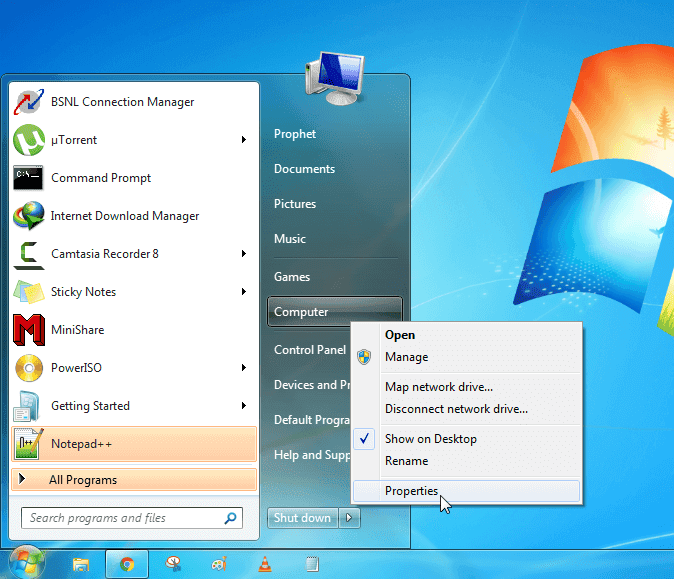This screenshot has width=674, height=579.
Task: Choose Disconnect network drive...
Action: pos(466,409)
